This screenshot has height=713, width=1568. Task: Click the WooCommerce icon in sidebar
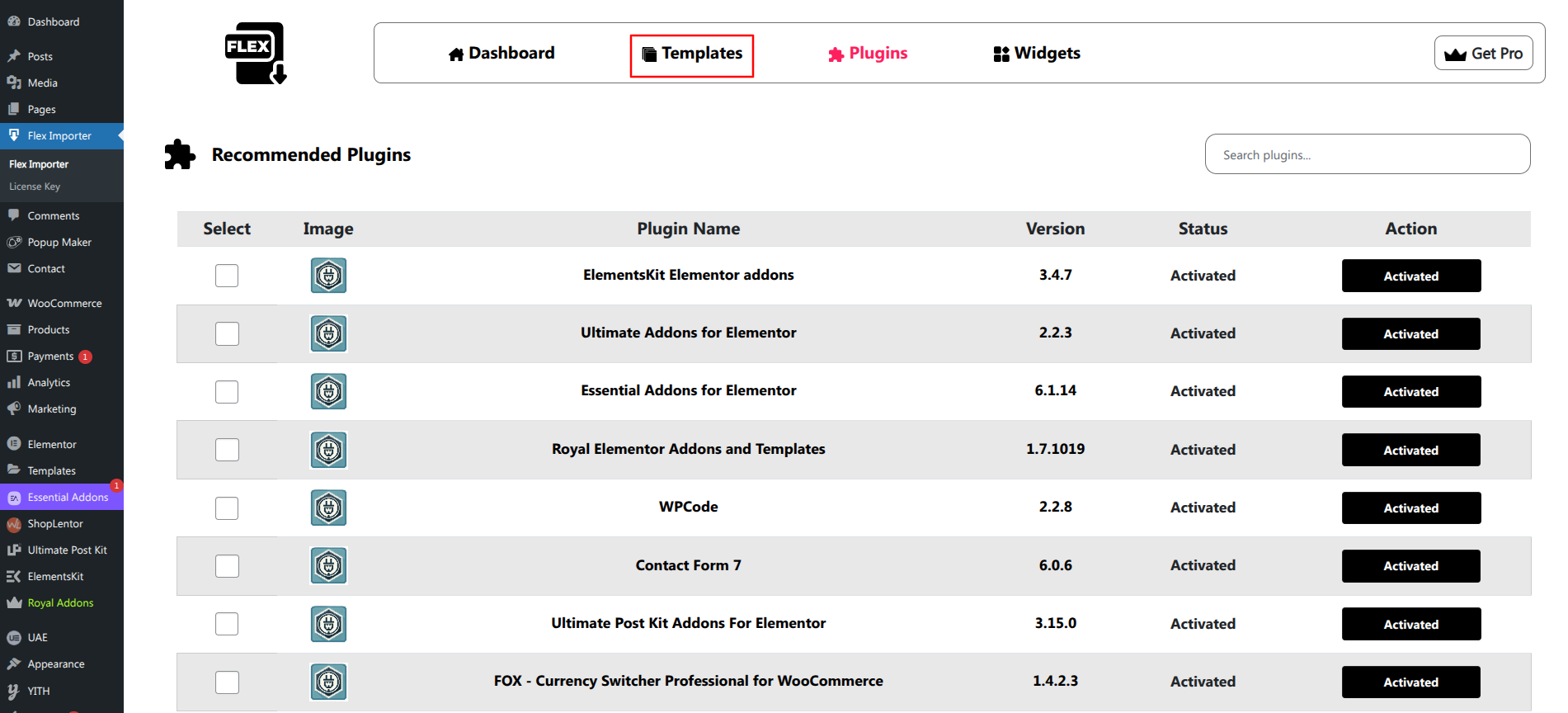[14, 303]
